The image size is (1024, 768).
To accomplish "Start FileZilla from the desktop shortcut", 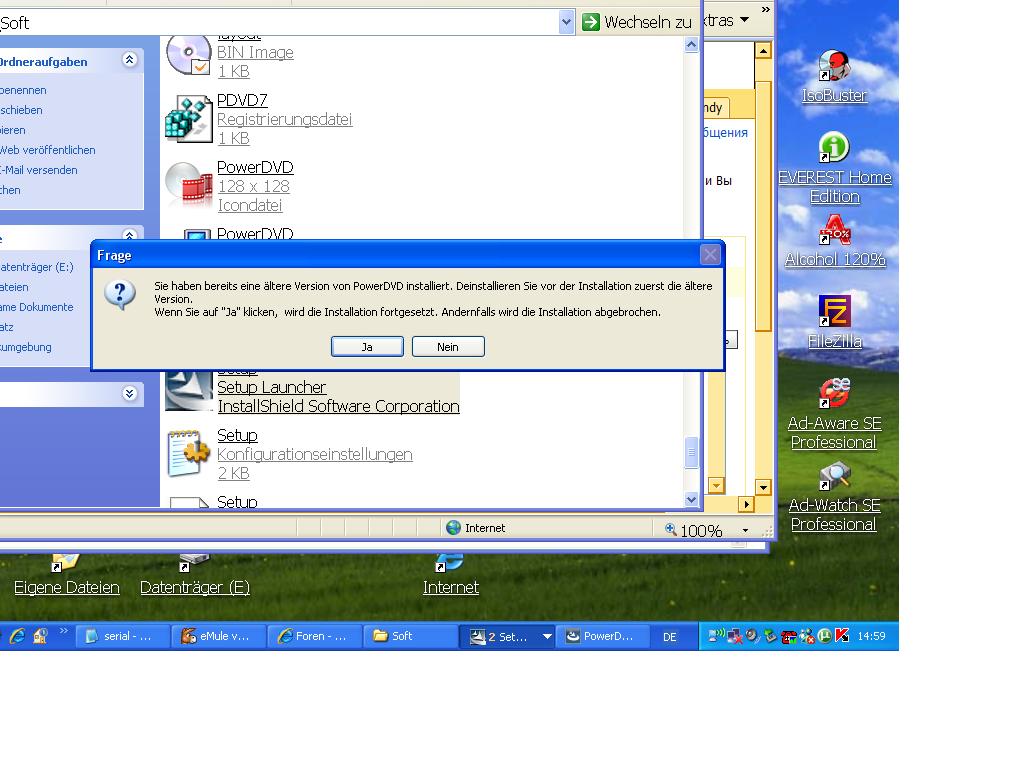I will point(835,322).
